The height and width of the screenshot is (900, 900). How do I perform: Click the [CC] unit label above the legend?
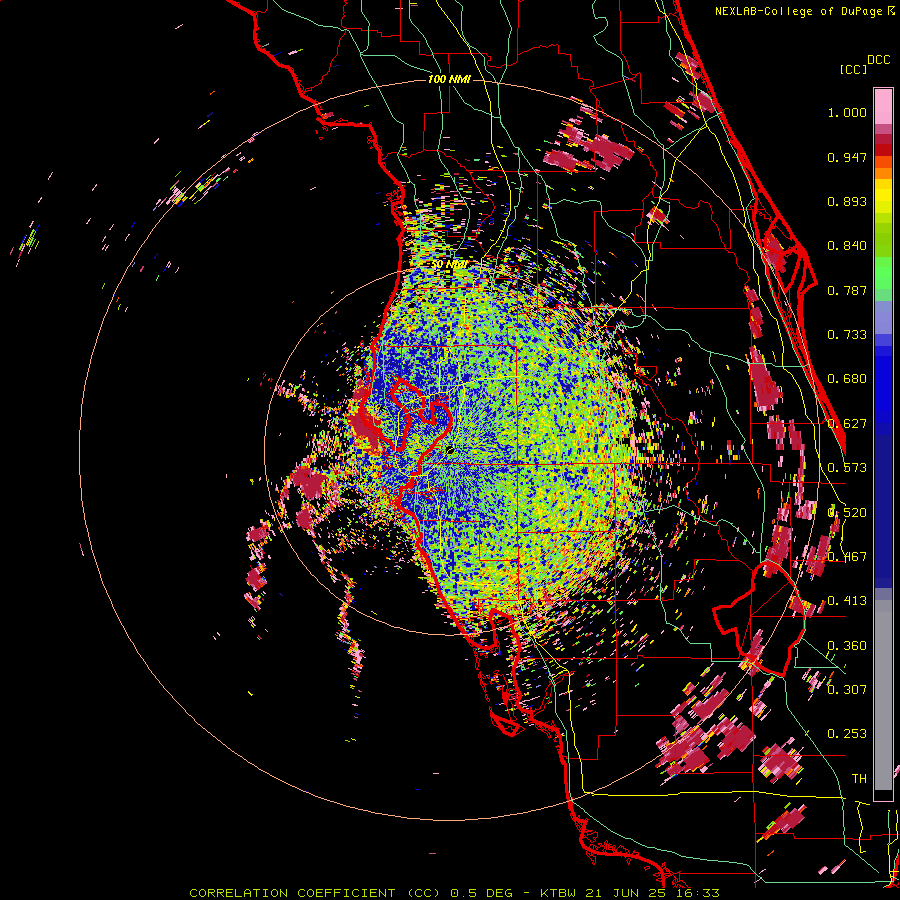[x=853, y=69]
